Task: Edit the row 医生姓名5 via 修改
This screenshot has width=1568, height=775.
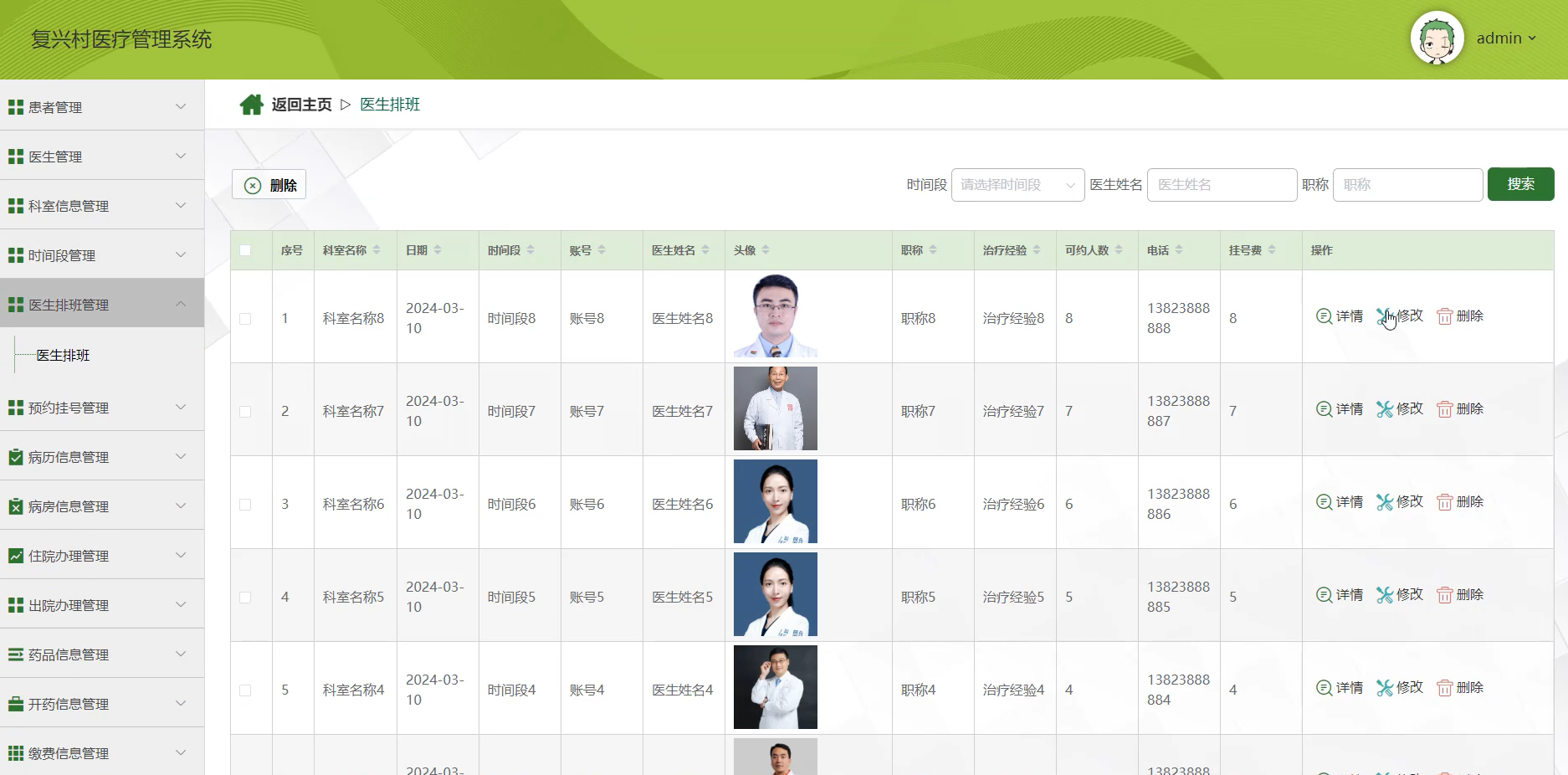Action: [x=1400, y=595]
